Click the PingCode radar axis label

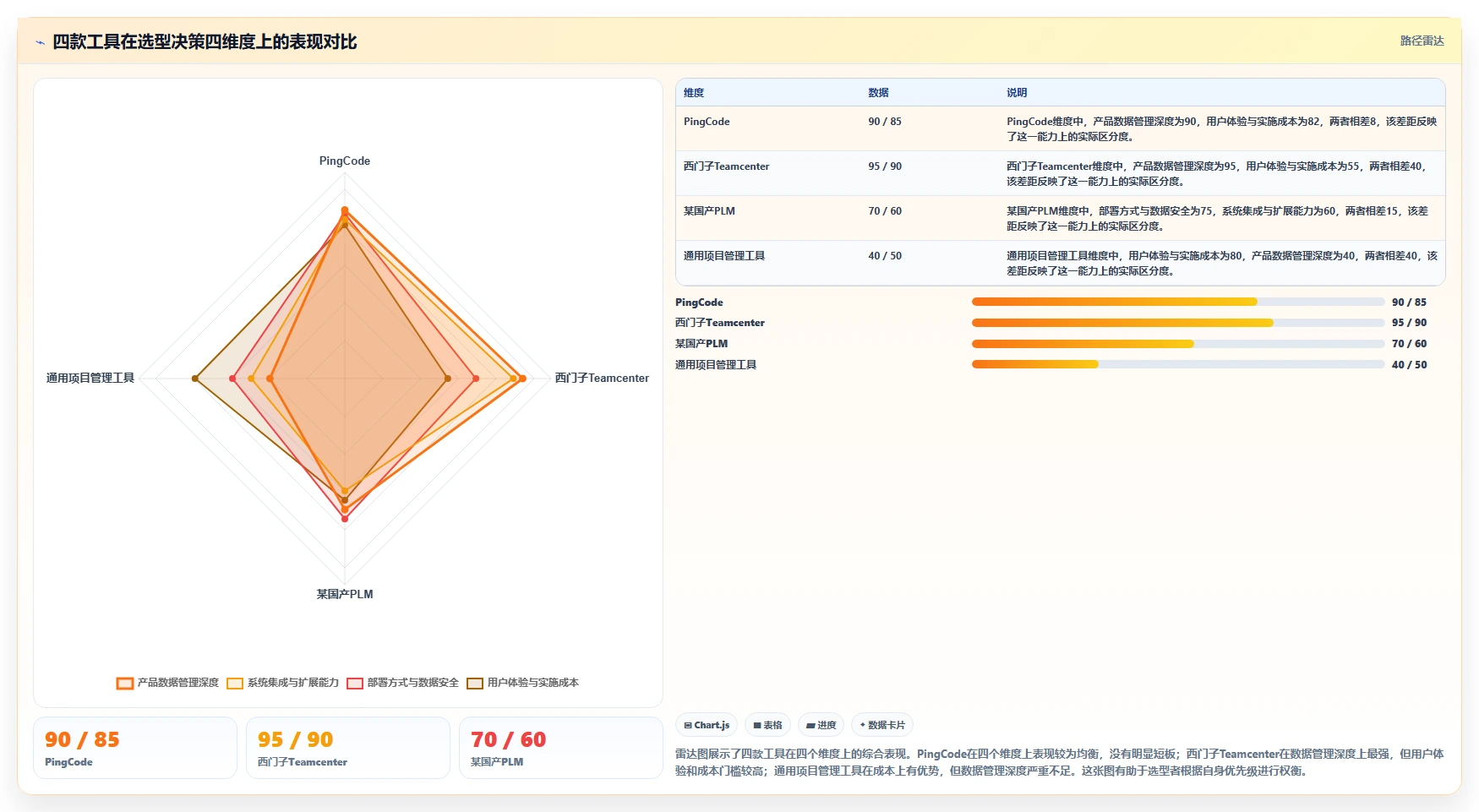pos(345,161)
